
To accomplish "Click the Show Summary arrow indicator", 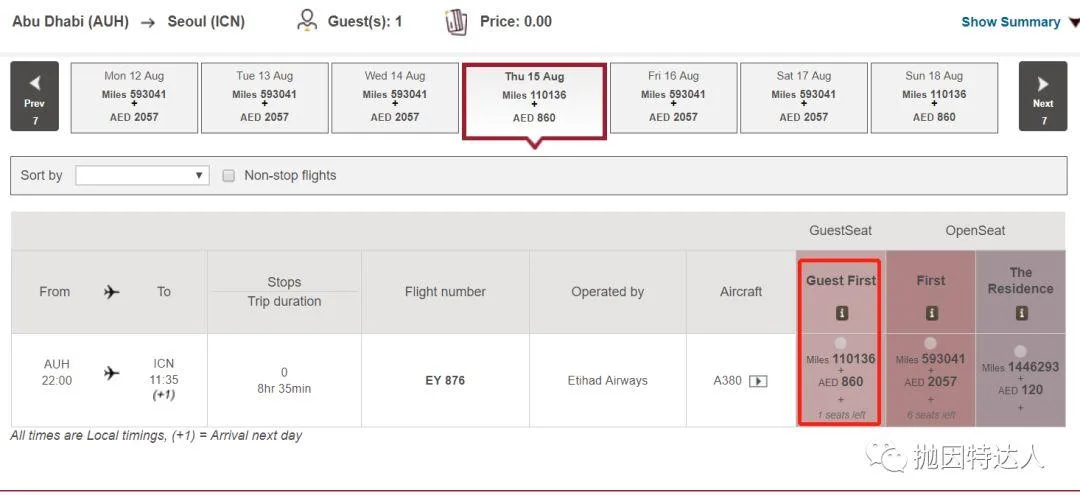I will (1074, 23).
